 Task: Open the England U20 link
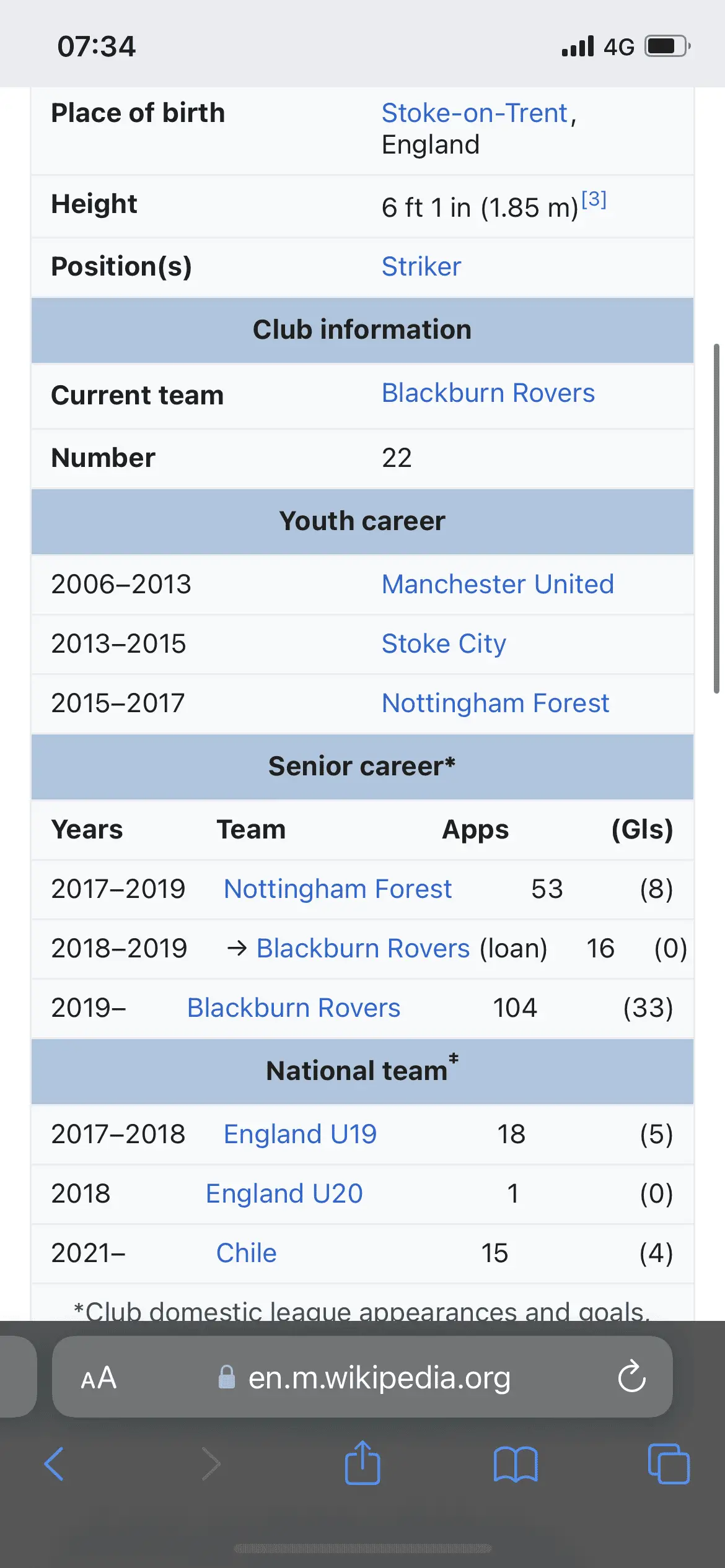(x=284, y=1193)
